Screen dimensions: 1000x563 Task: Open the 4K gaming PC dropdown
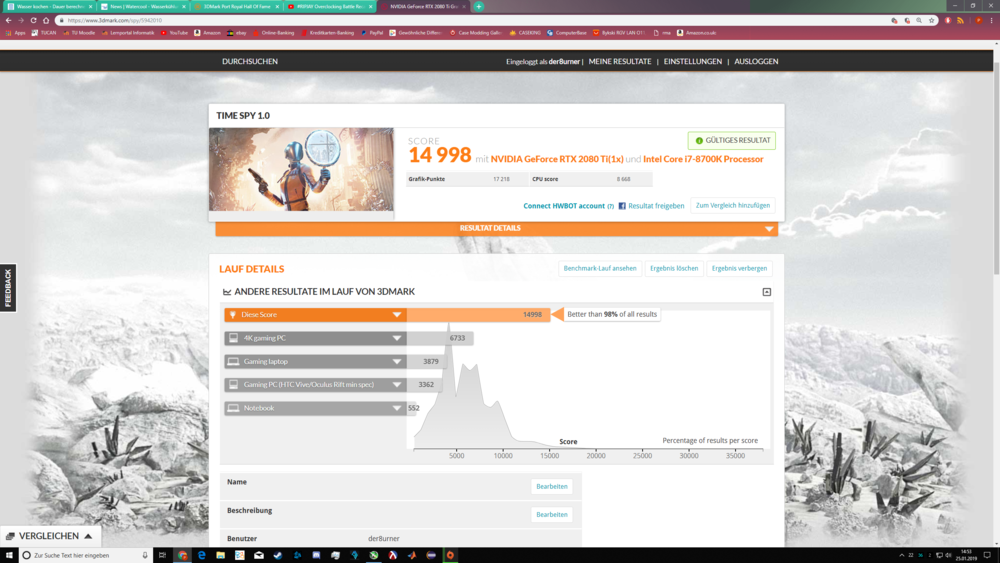[x=397, y=338]
